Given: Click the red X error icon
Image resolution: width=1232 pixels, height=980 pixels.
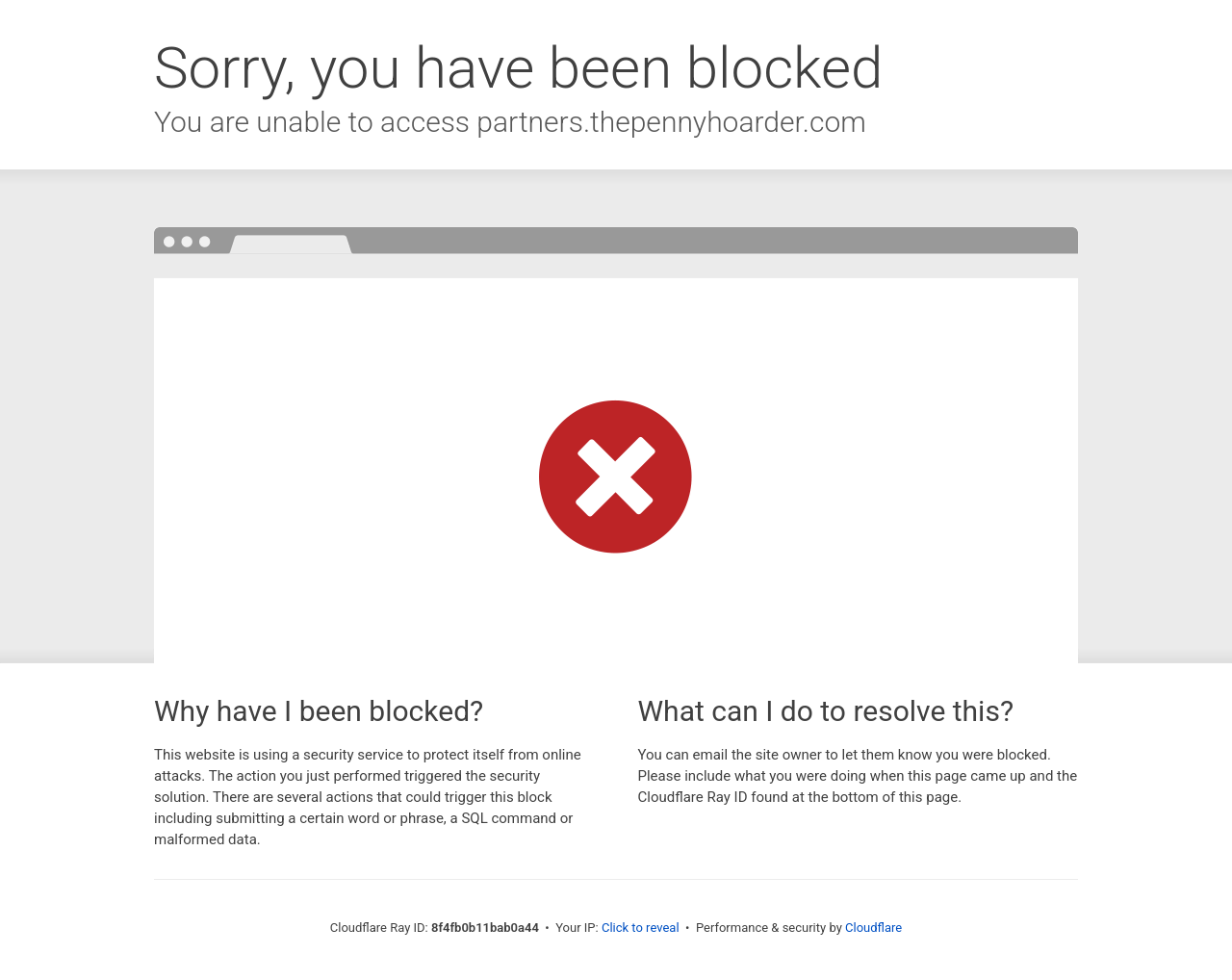Looking at the screenshot, I should pos(615,477).
